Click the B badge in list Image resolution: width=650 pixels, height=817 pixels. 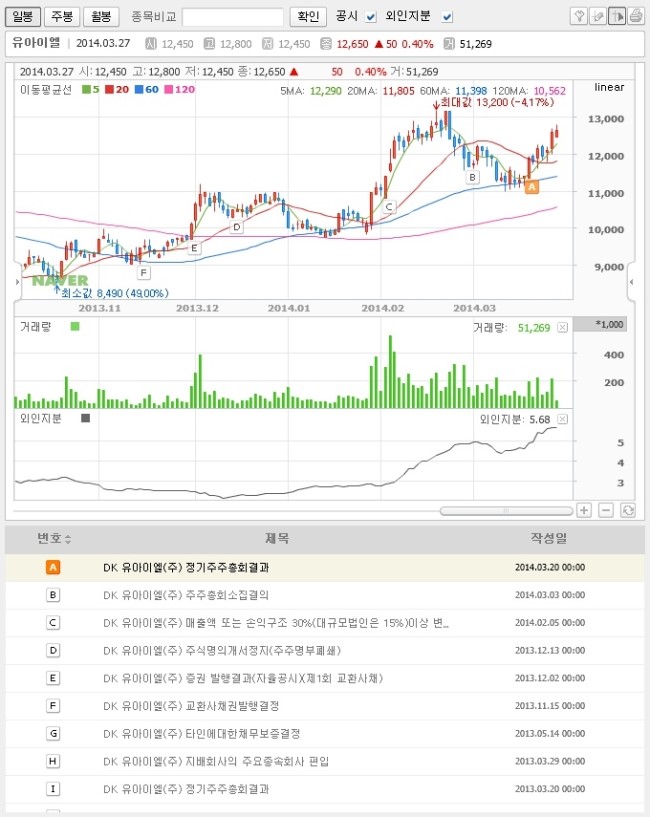pos(53,595)
